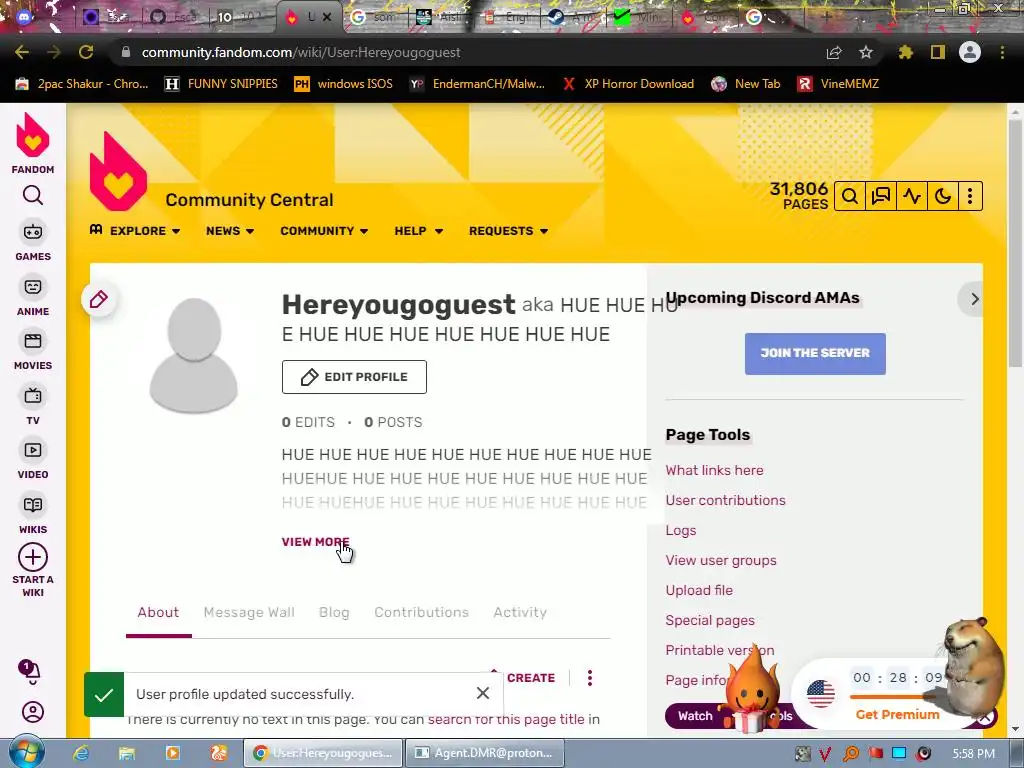Open the Chrome profile avatar
Screen dimensions: 1024x768
970,52
